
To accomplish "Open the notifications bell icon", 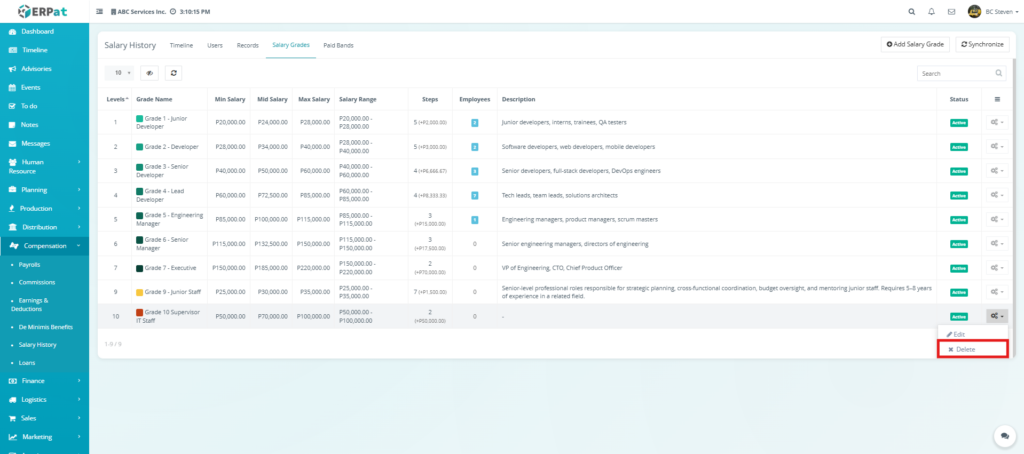I will coord(932,11).
